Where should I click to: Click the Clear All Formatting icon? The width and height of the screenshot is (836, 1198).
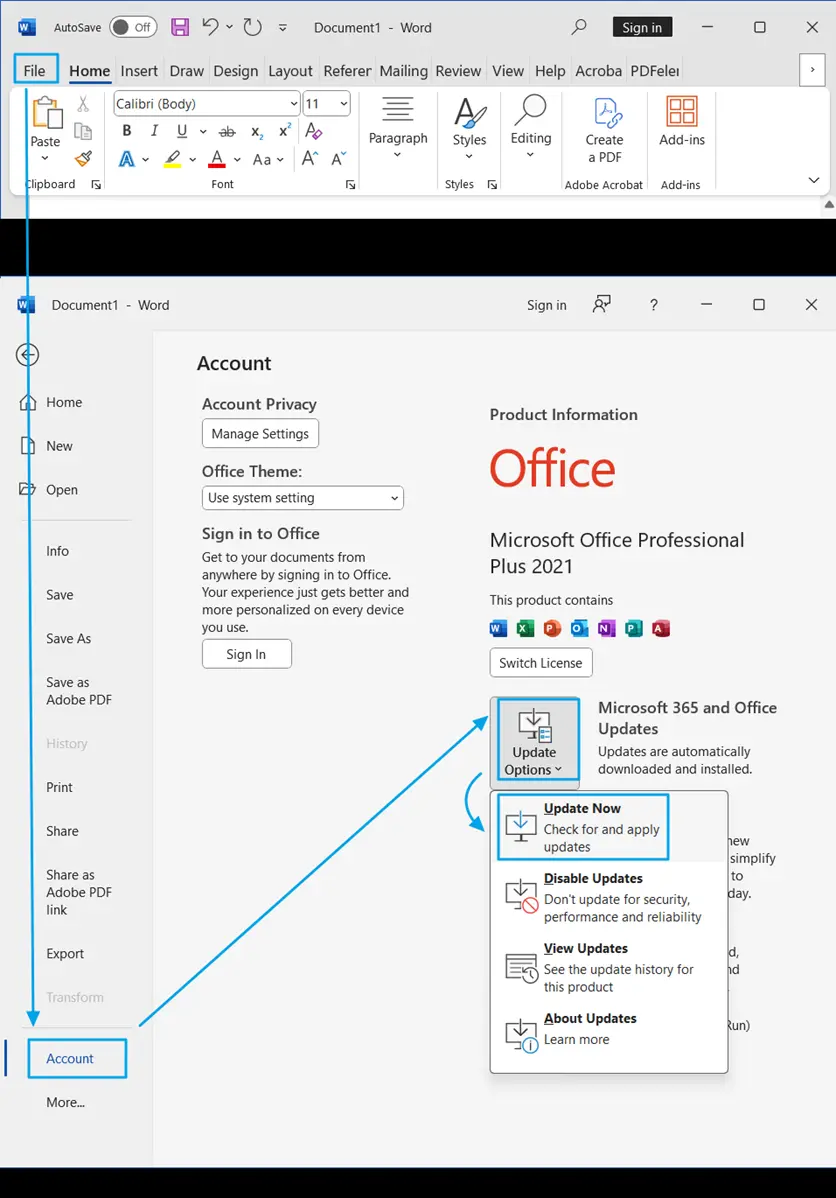click(x=313, y=131)
